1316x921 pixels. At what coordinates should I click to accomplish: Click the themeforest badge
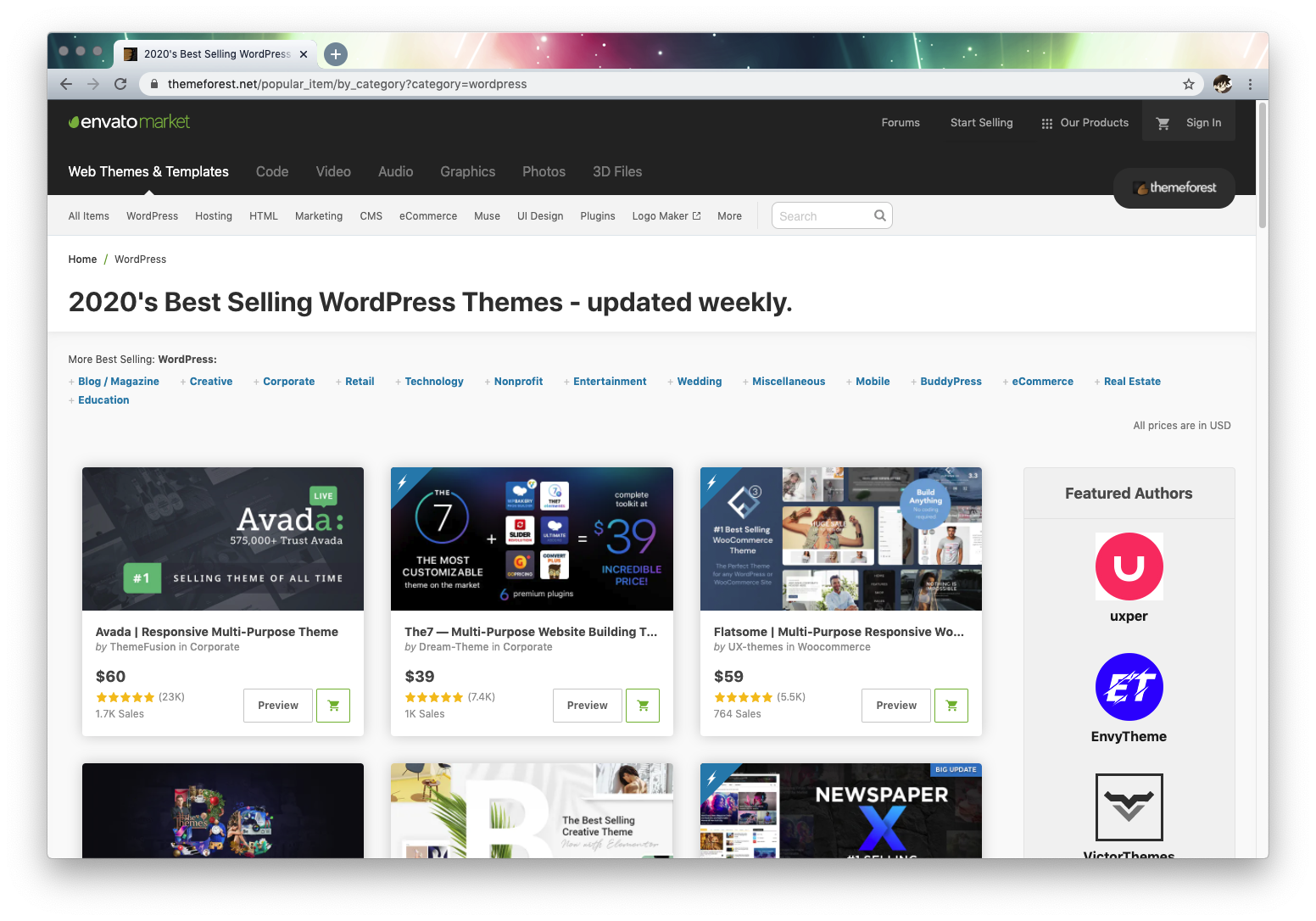[1174, 187]
